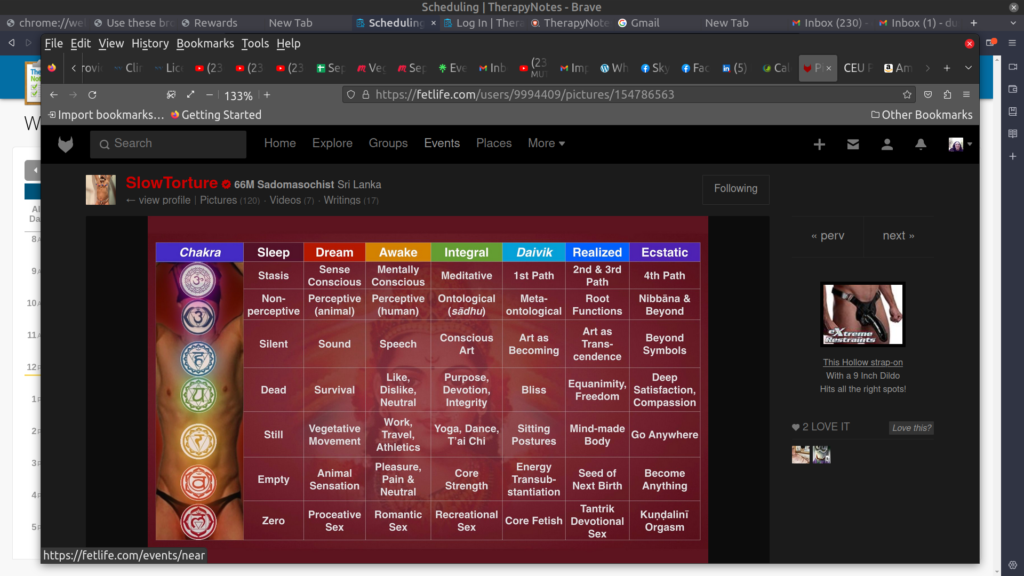This screenshot has width=1024, height=576.
Task: Open the friends person icon in header
Action: point(887,144)
